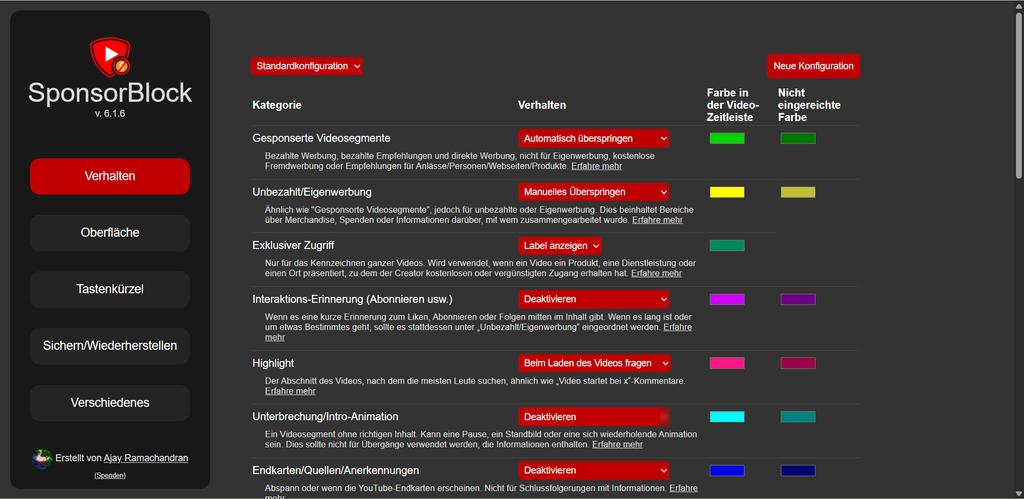This screenshot has width=1024, height=499.
Task: Open behavior dropdown for Gesponserte Videosegmente
Action: click(x=594, y=138)
